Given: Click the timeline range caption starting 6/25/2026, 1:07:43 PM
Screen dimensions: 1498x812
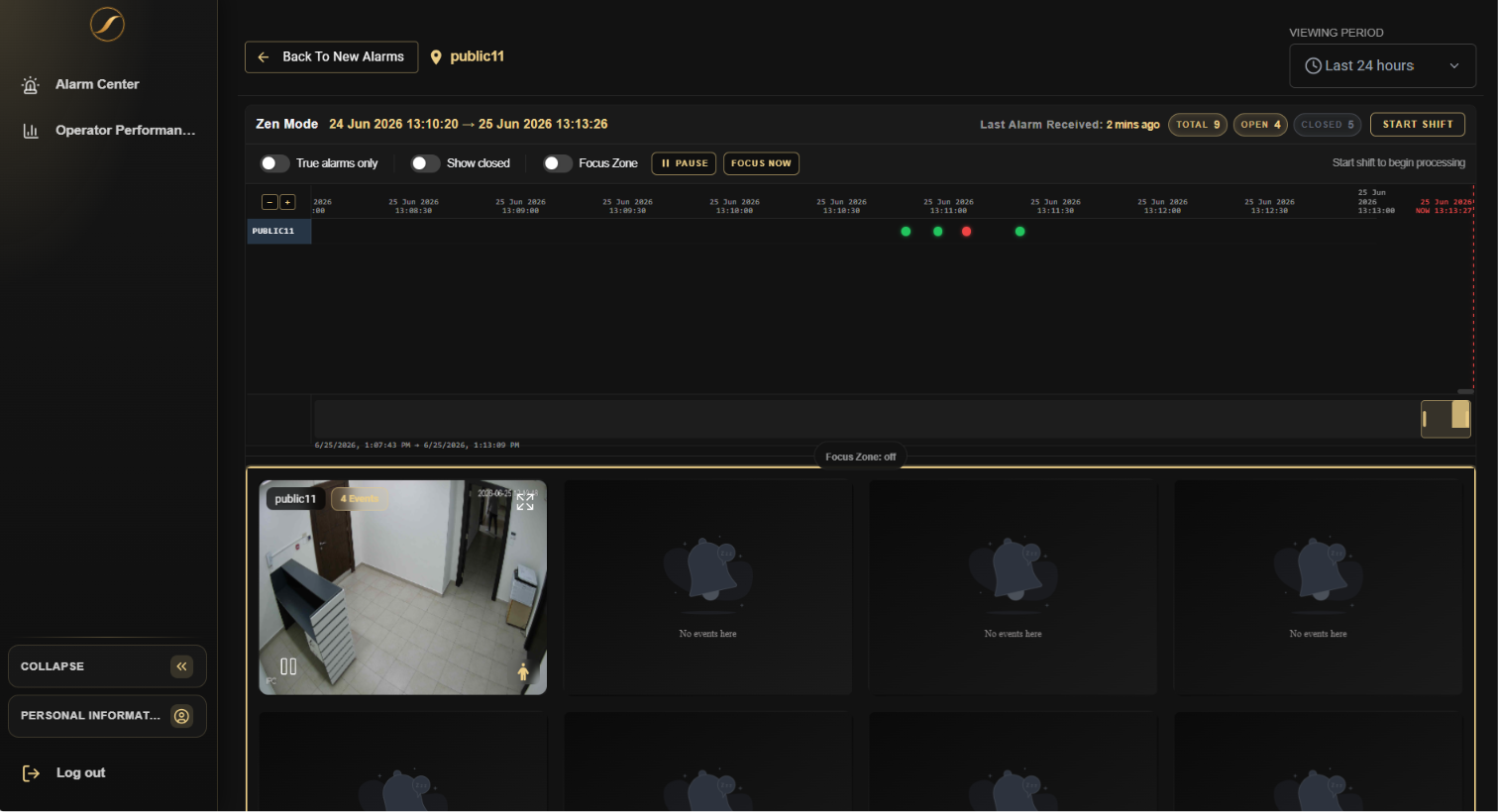Looking at the screenshot, I should click(417, 445).
